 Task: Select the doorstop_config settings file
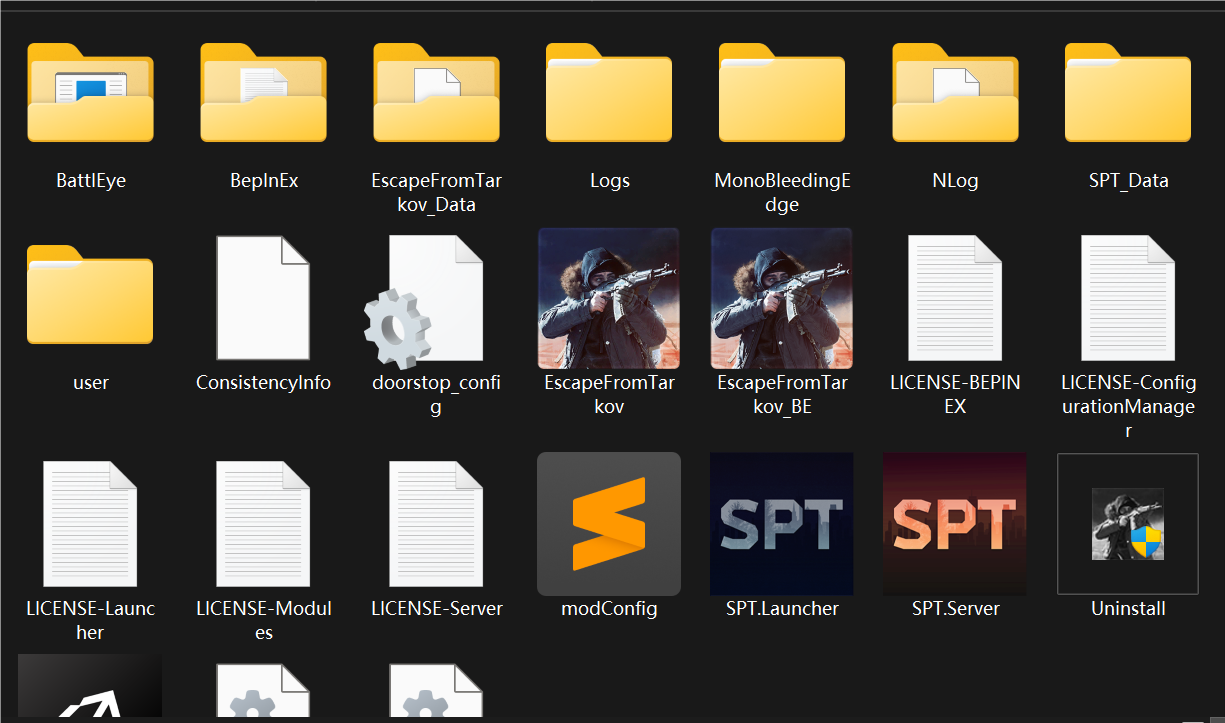coord(436,298)
